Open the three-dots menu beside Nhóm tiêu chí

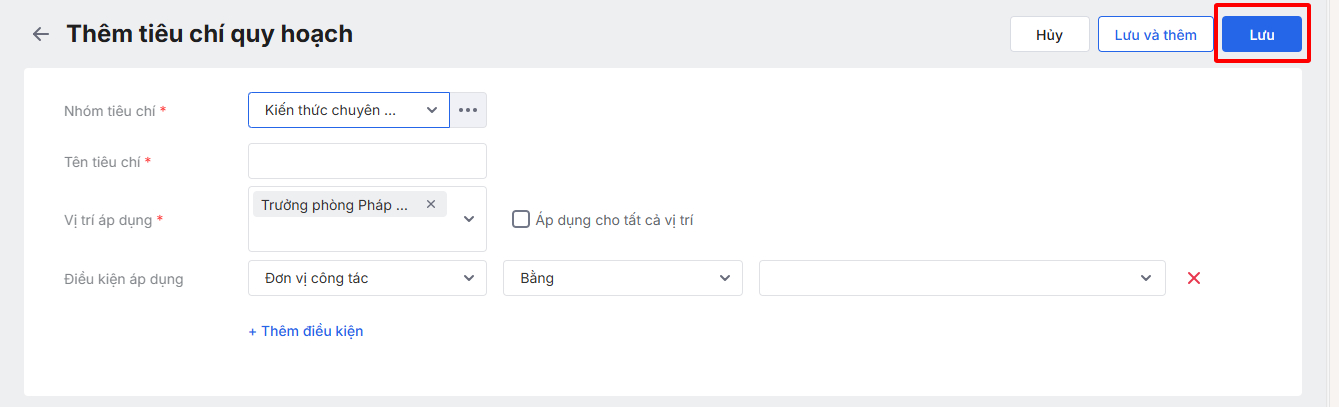click(468, 110)
